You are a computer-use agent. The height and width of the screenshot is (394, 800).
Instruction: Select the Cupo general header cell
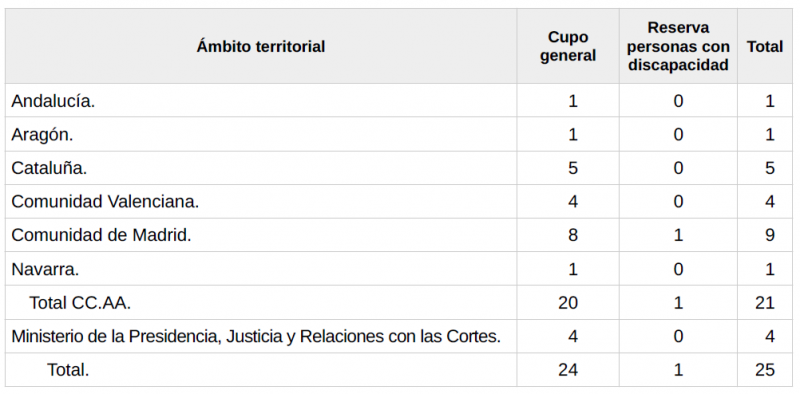(568, 46)
